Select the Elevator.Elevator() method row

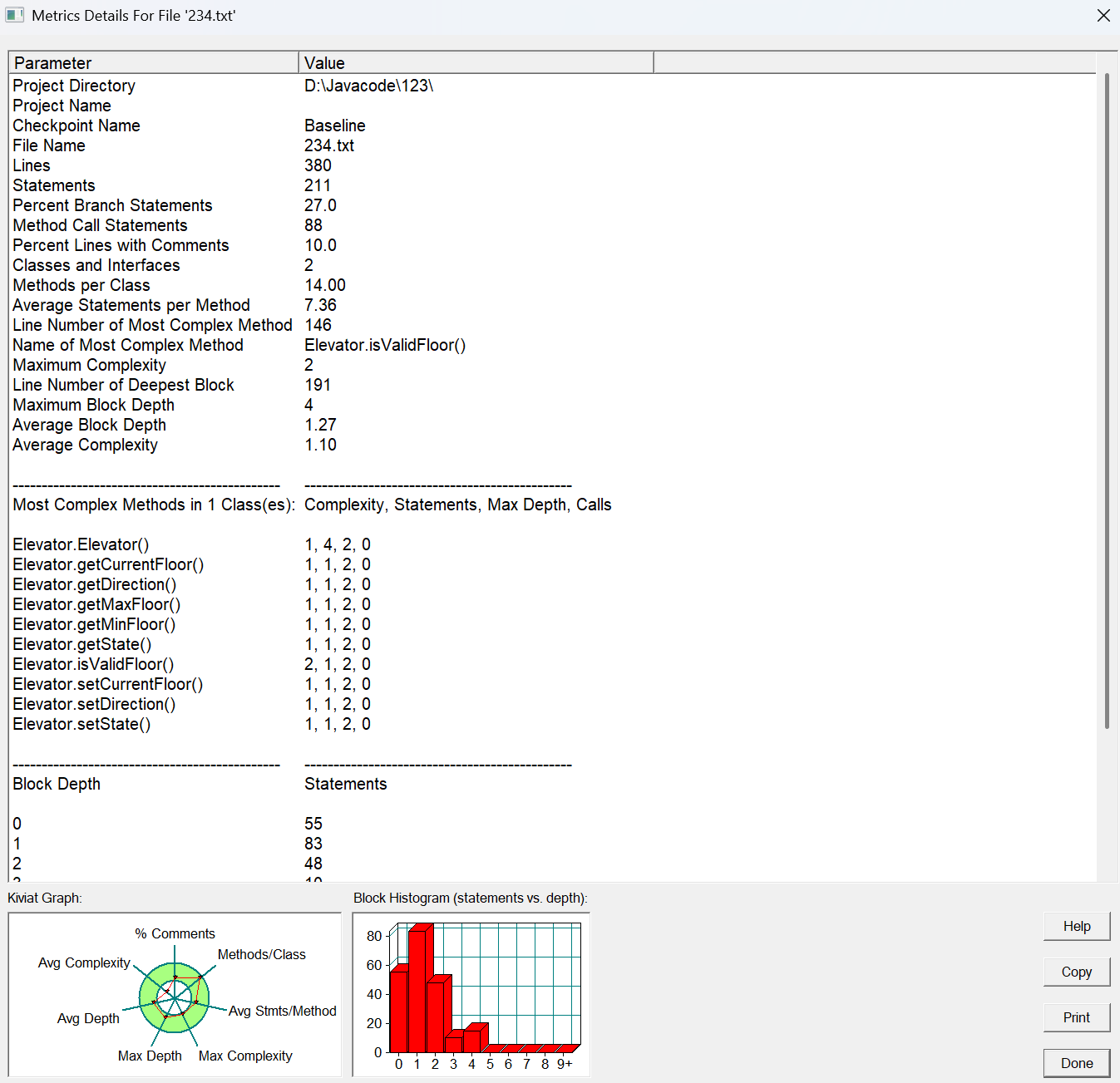point(81,544)
